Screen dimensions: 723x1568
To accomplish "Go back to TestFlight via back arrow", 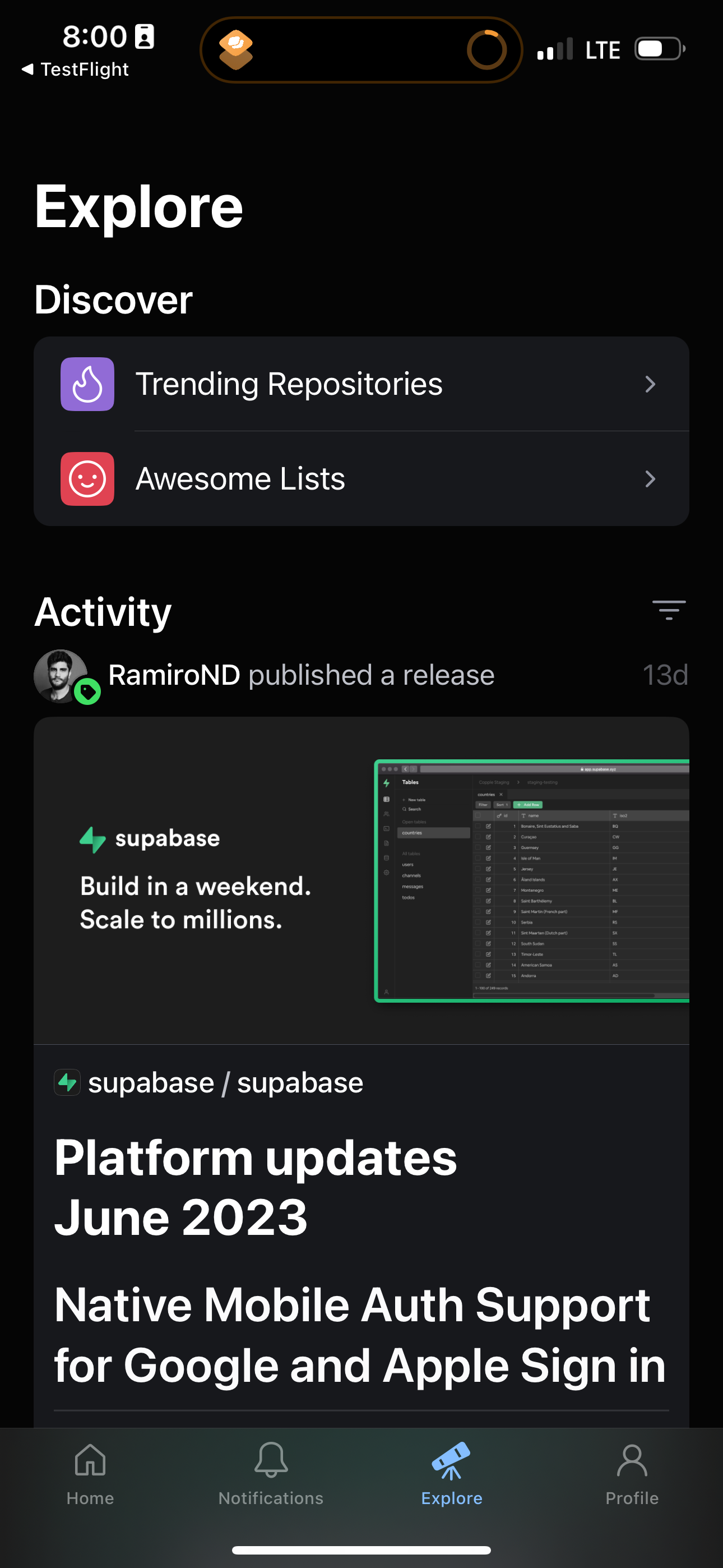I will [x=76, y=70].
